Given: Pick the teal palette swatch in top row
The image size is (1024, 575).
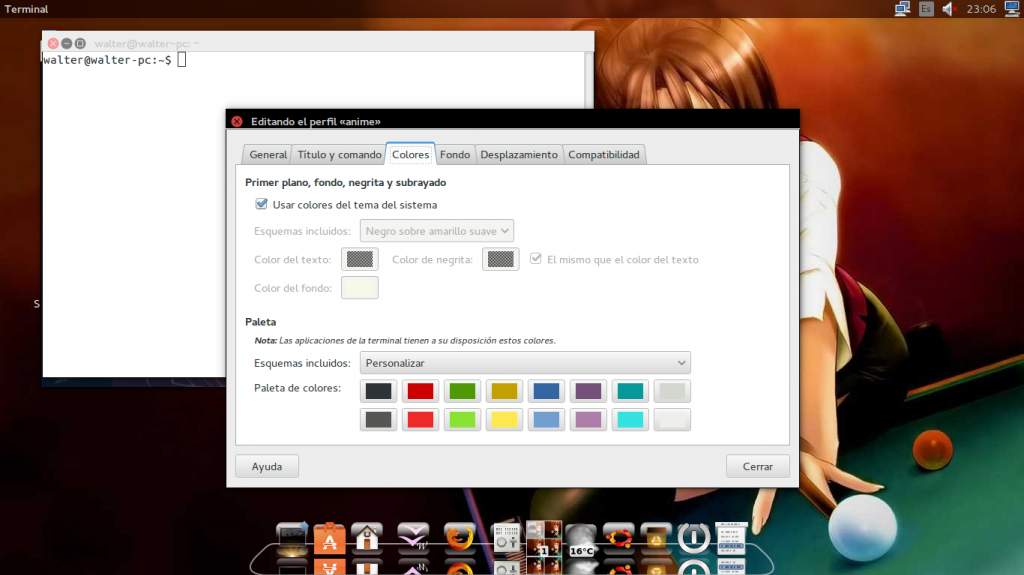Looking at the screenshot, I should pos(630,391).
